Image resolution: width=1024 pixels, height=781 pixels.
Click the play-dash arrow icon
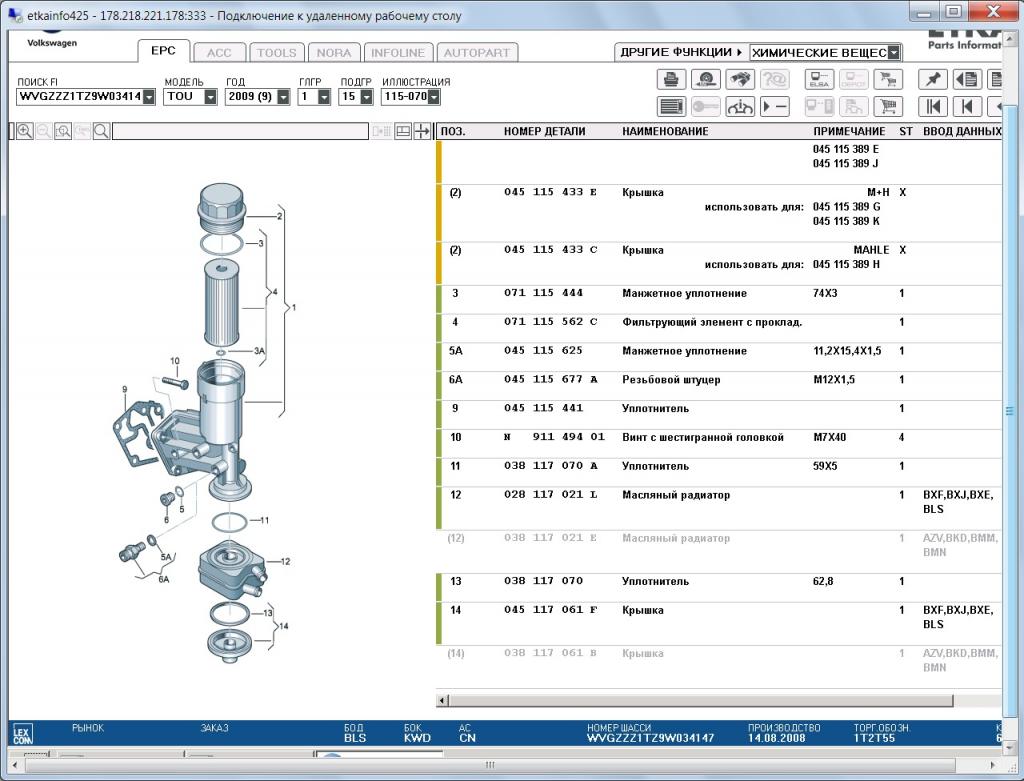click(775, 106)
